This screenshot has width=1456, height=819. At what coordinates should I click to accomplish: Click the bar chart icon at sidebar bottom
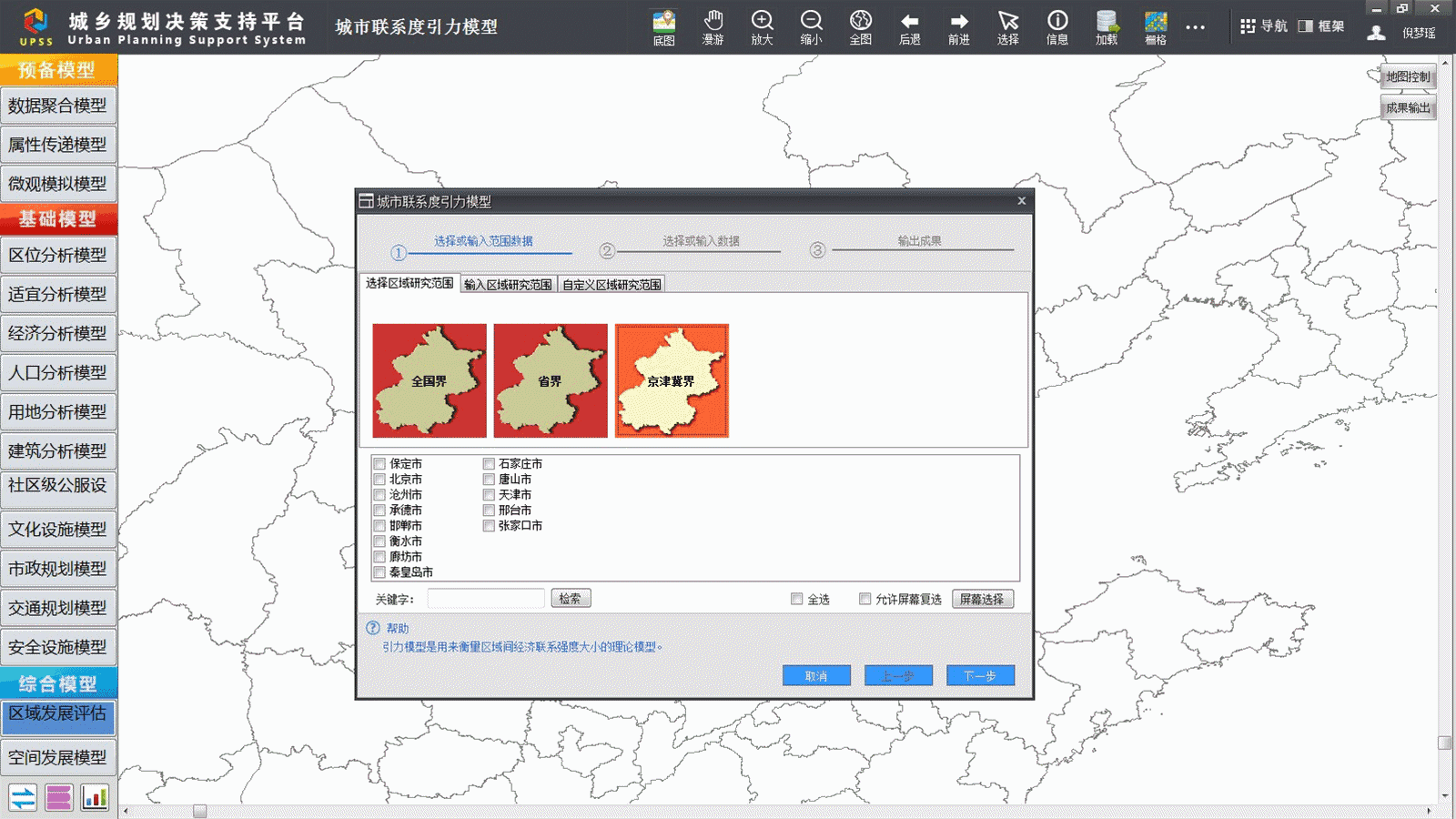(x=95, y=798)
